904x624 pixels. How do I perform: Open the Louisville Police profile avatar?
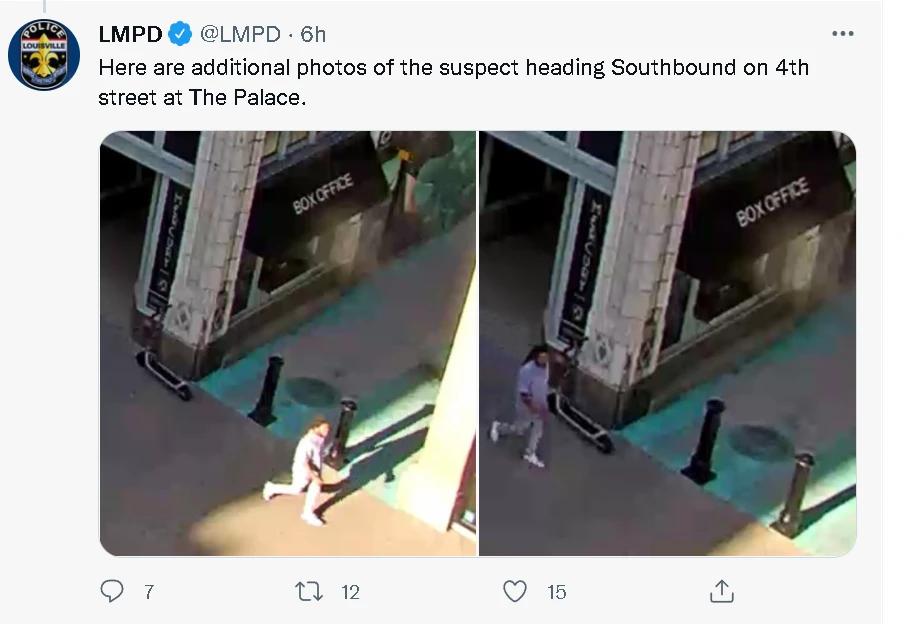point(44,55)
